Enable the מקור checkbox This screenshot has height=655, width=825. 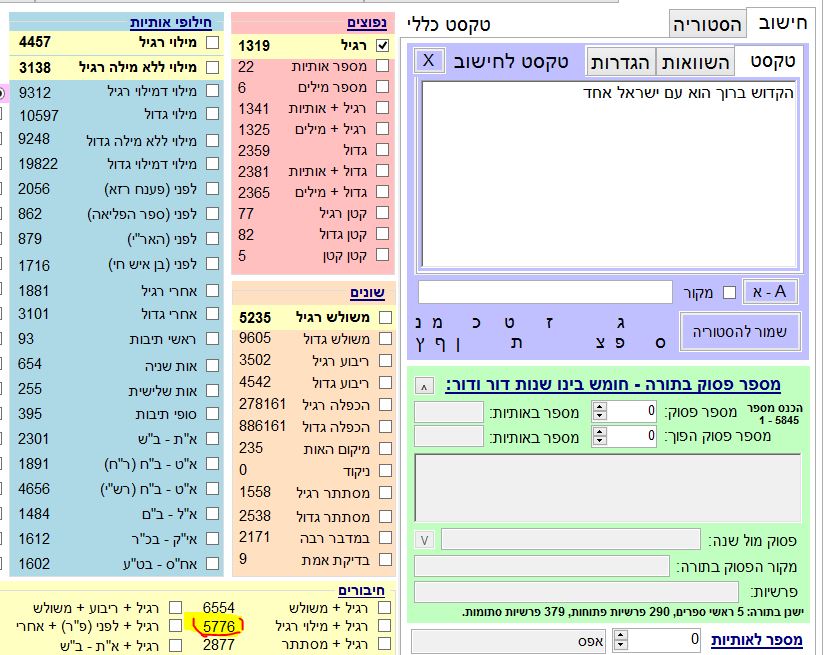729,292
